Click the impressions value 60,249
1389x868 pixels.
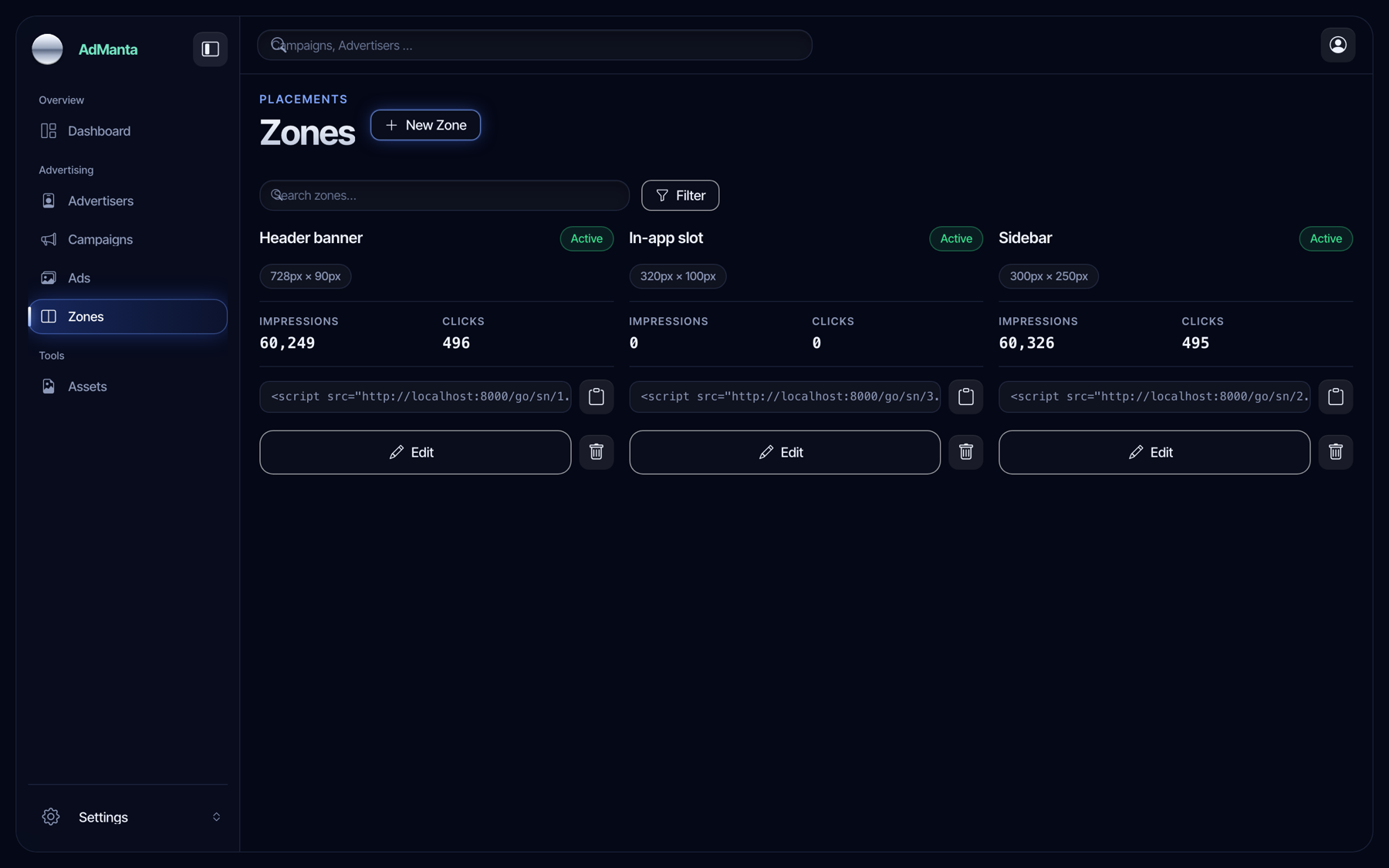287,343
